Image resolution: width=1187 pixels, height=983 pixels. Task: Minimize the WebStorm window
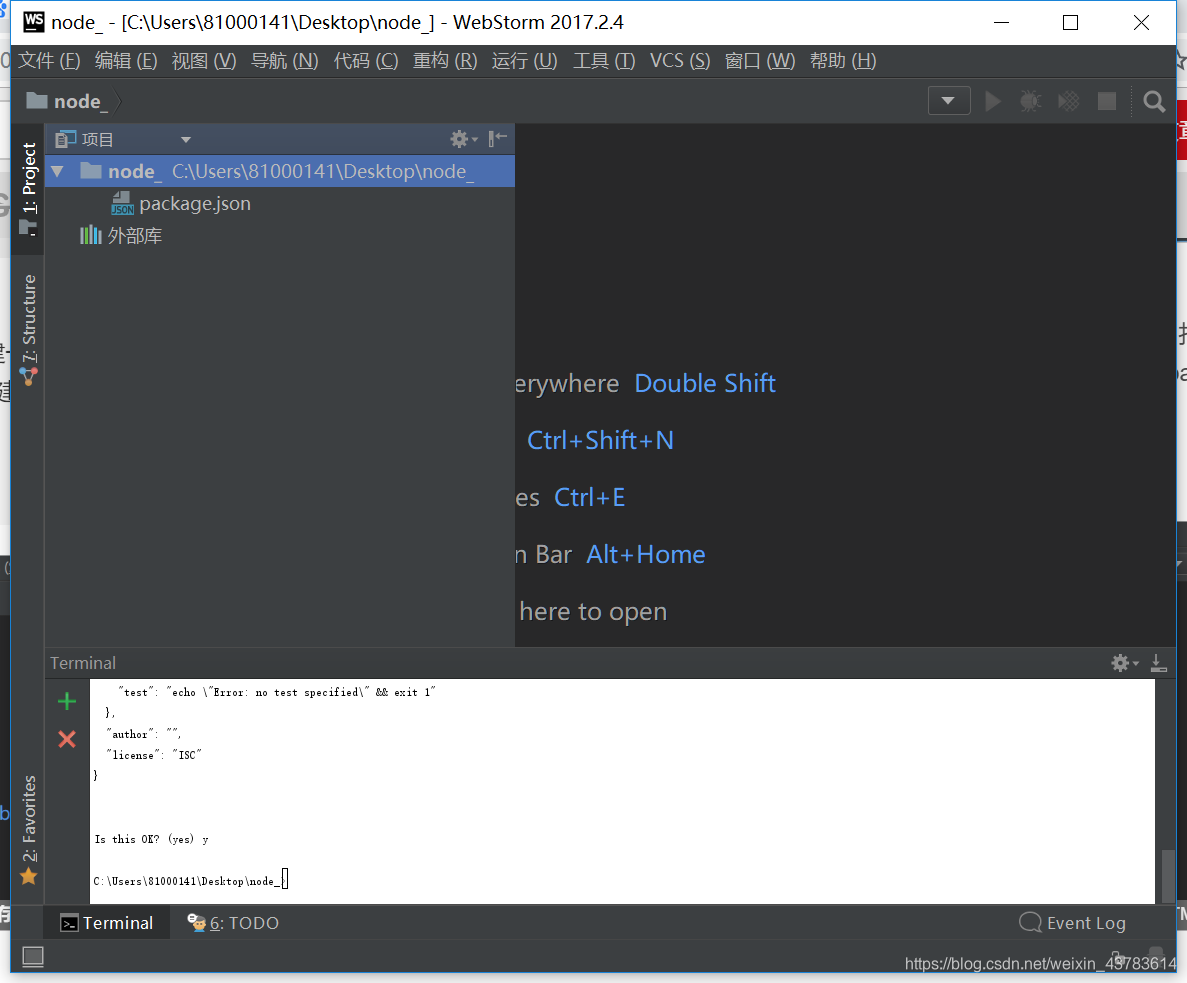1001,23
